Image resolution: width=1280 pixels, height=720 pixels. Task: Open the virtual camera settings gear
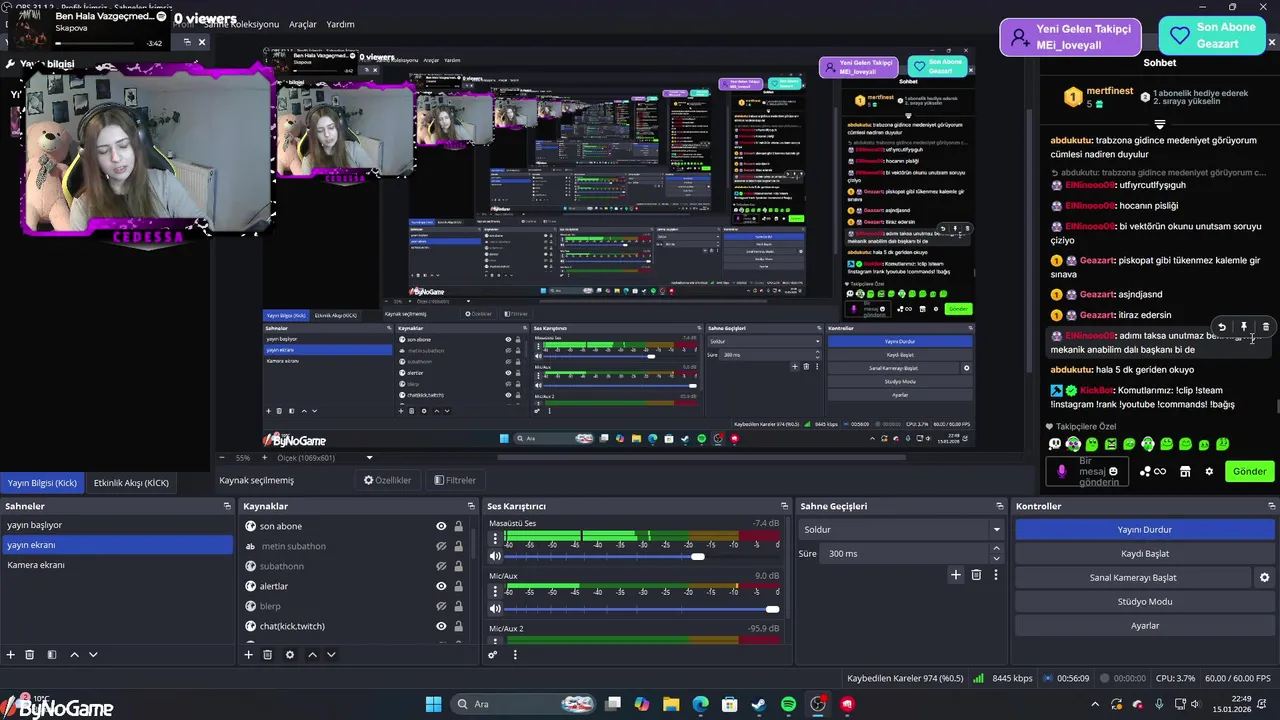1264,578
